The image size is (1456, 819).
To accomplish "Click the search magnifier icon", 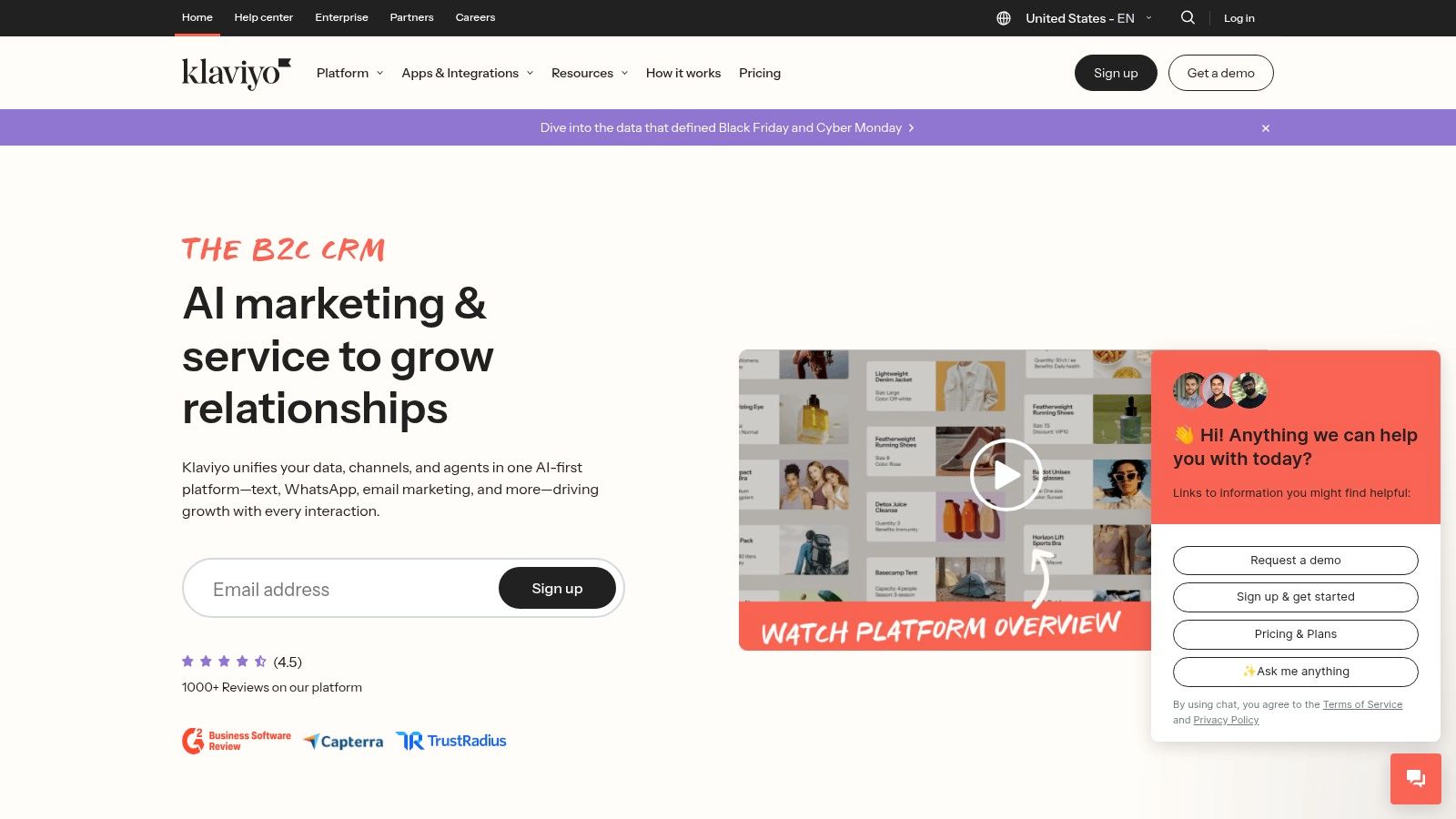I will [1188, 17].
